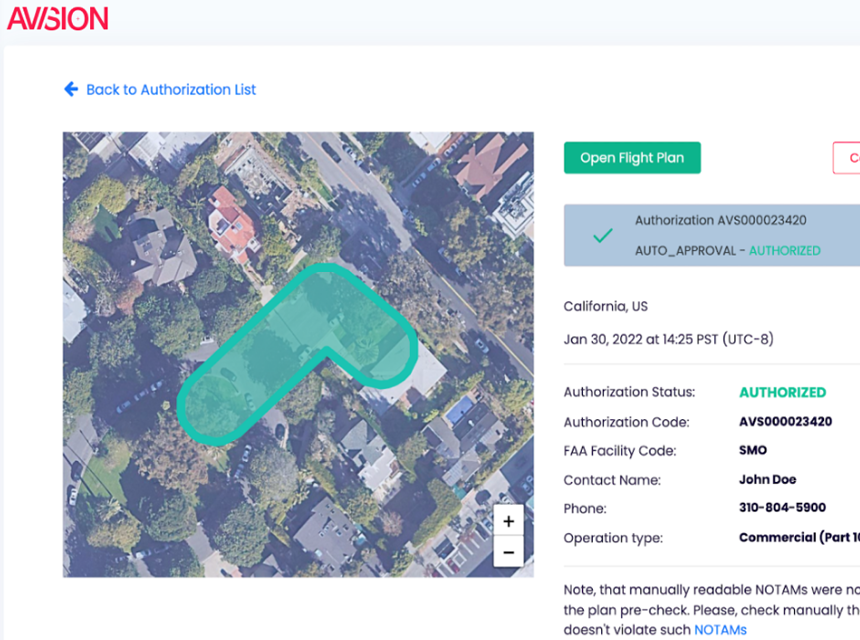The height and width of the screenshot is (640, 860).
Task: Click the Avision logo
Action: (58, 19)
